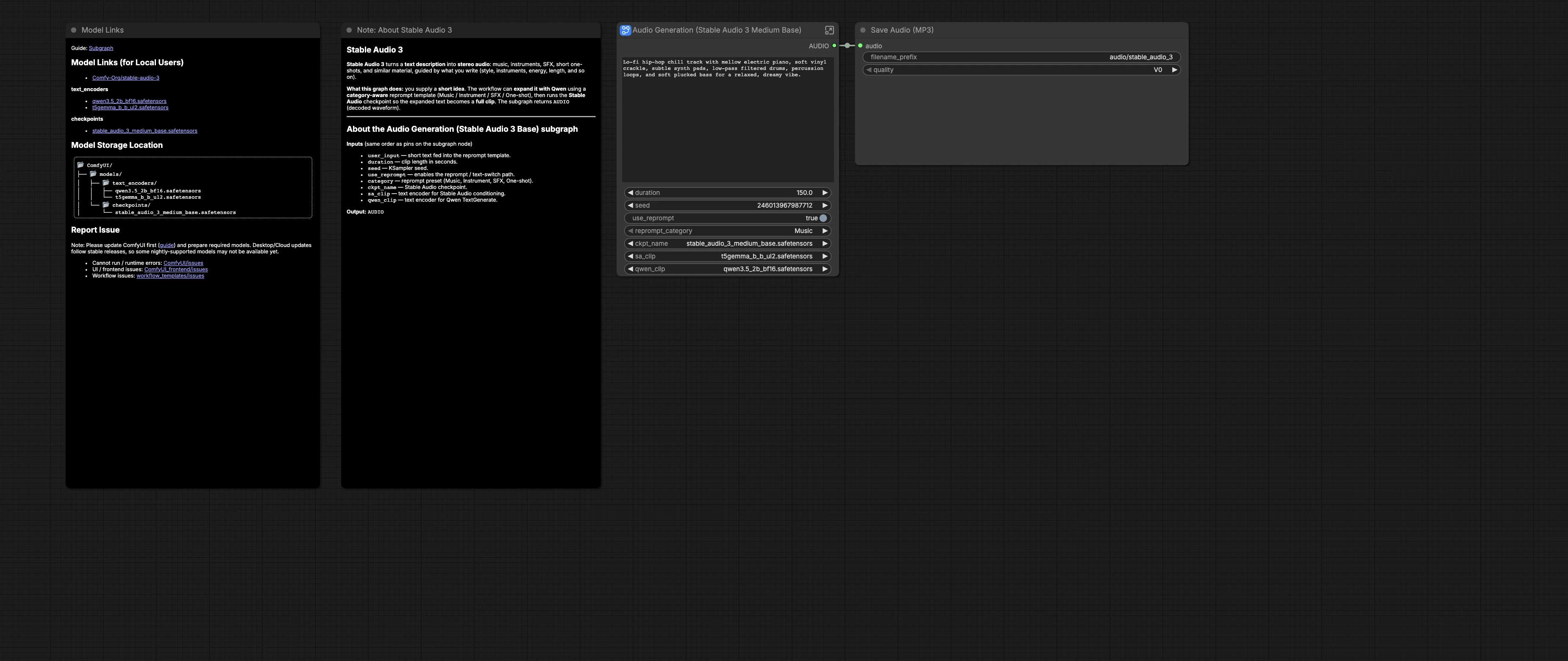The height and width of the screenshot is (661, 1568).
Task: Click the text_encoders/ folder icon
Action: coord(106,183)
